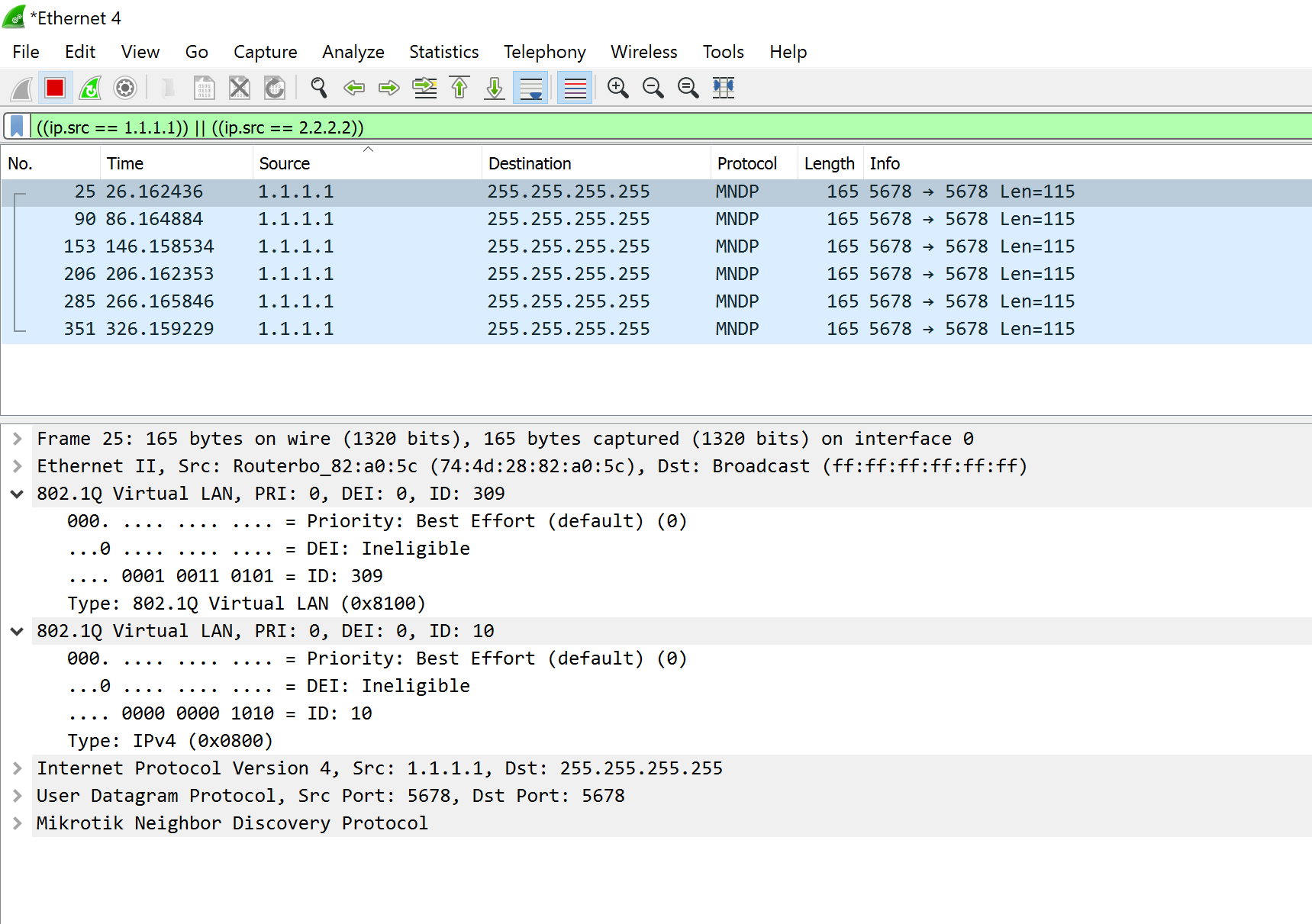
Task: Open the Statistics menu
Action: pos(444,52)
